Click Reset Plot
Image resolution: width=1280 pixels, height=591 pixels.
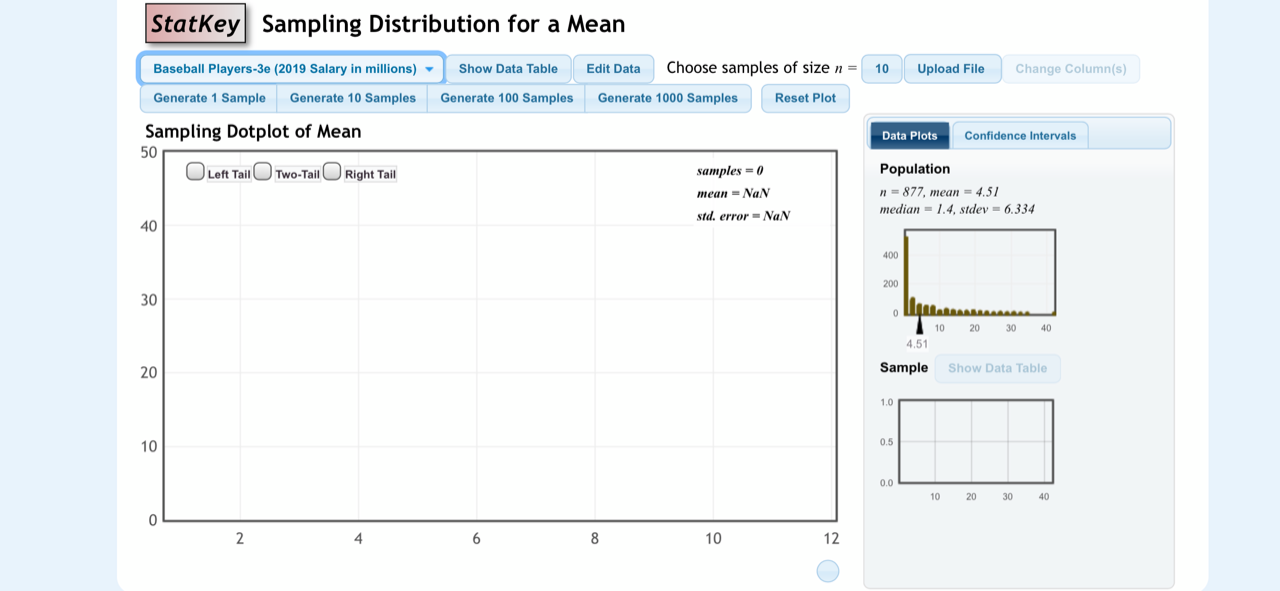805,98
